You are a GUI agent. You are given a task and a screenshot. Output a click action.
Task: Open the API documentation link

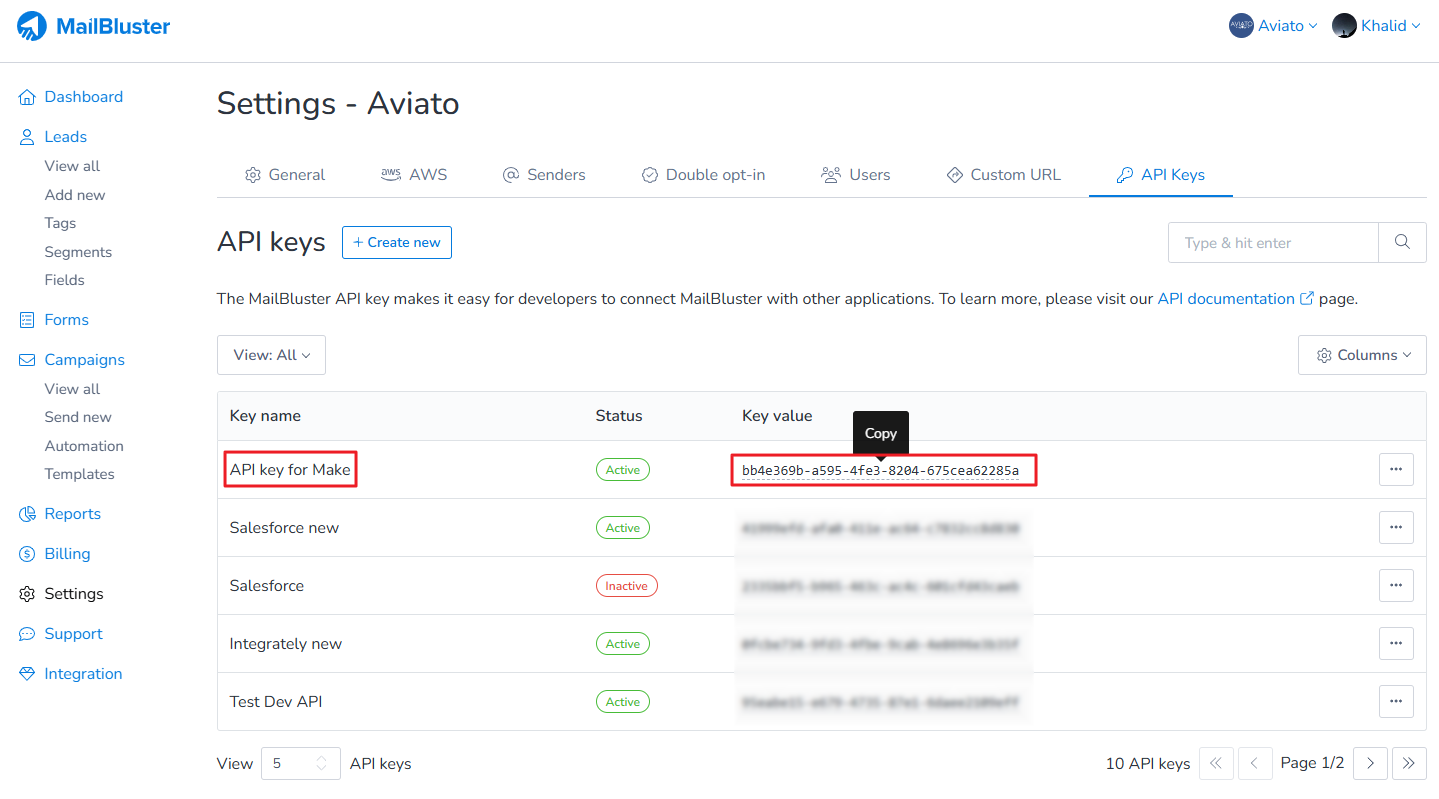(1226, 299)
